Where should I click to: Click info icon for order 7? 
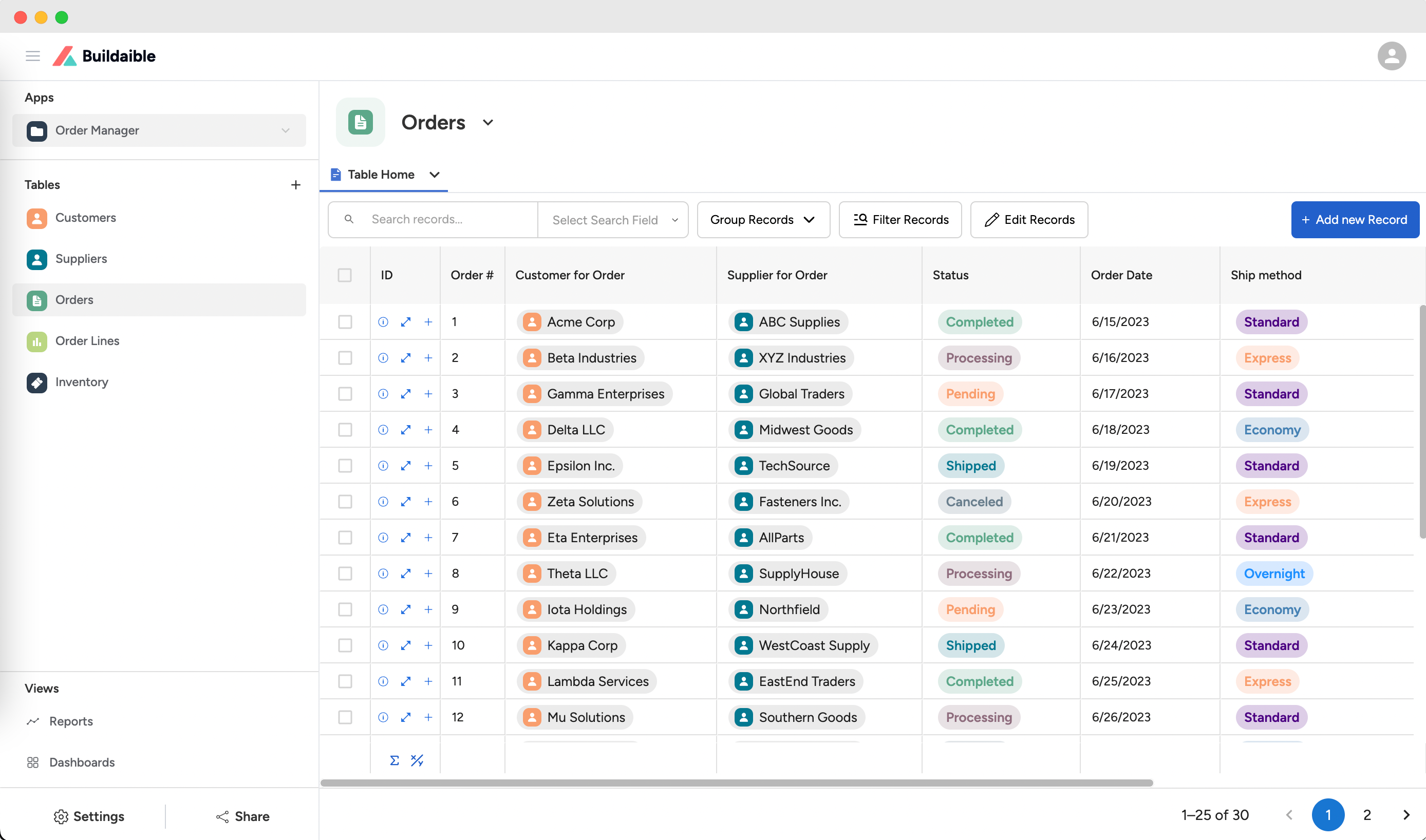pyautogui.click(x=383, y=538)
